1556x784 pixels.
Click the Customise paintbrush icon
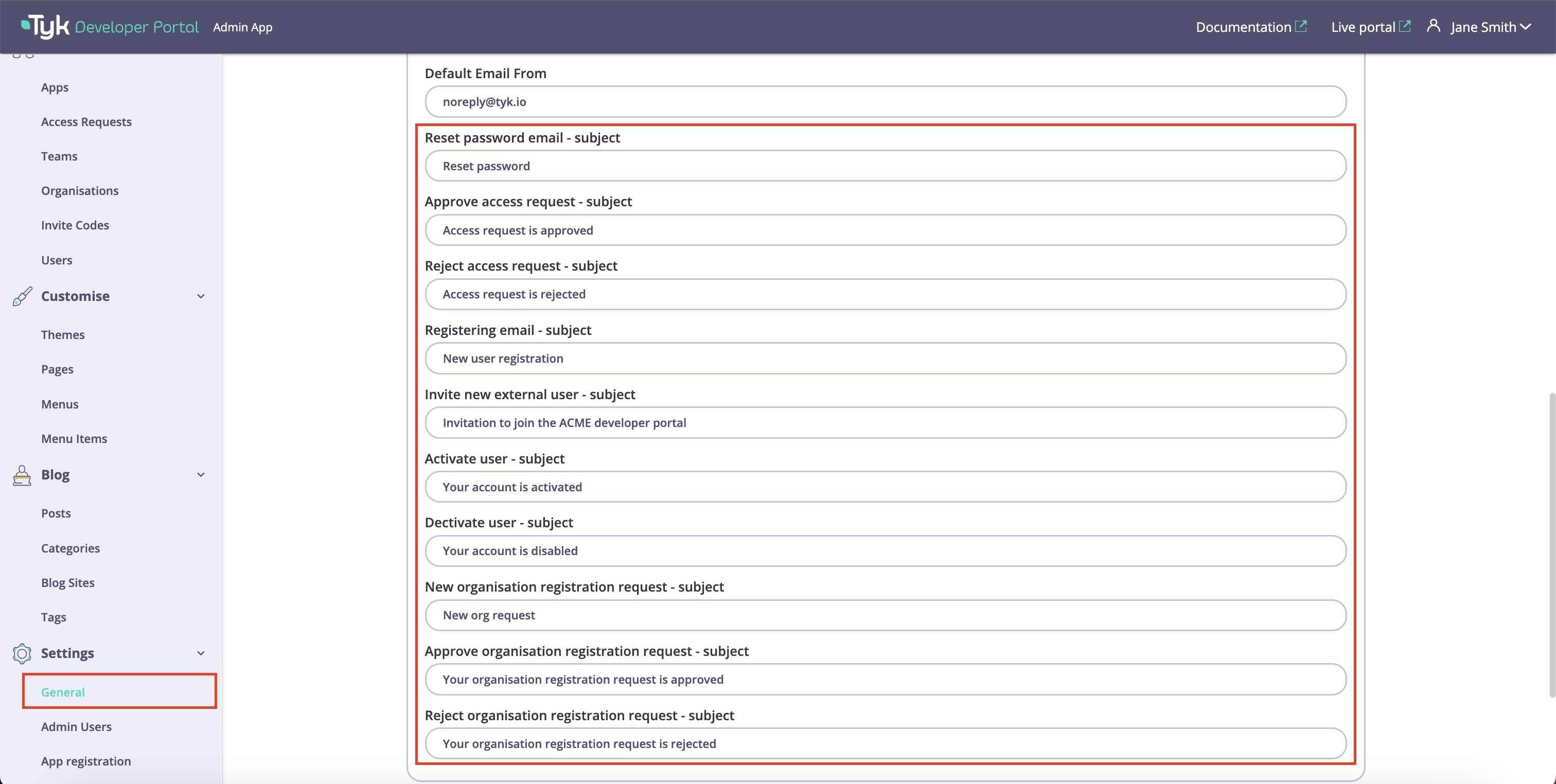click(x=22, y=296)
